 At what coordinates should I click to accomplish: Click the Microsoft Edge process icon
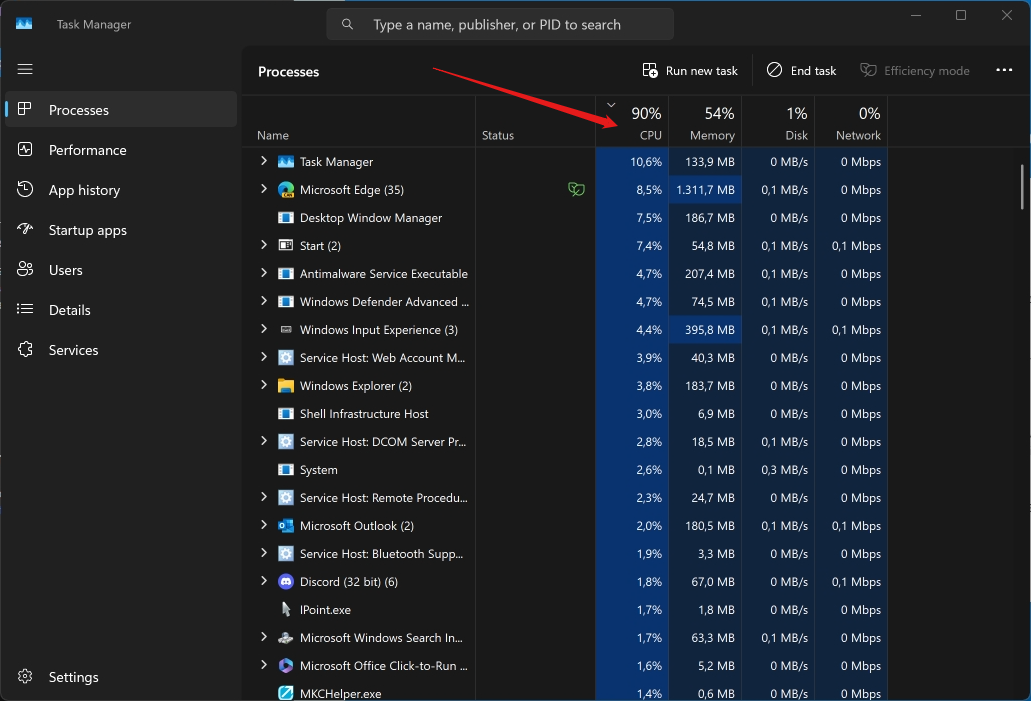tap(286, 190)
